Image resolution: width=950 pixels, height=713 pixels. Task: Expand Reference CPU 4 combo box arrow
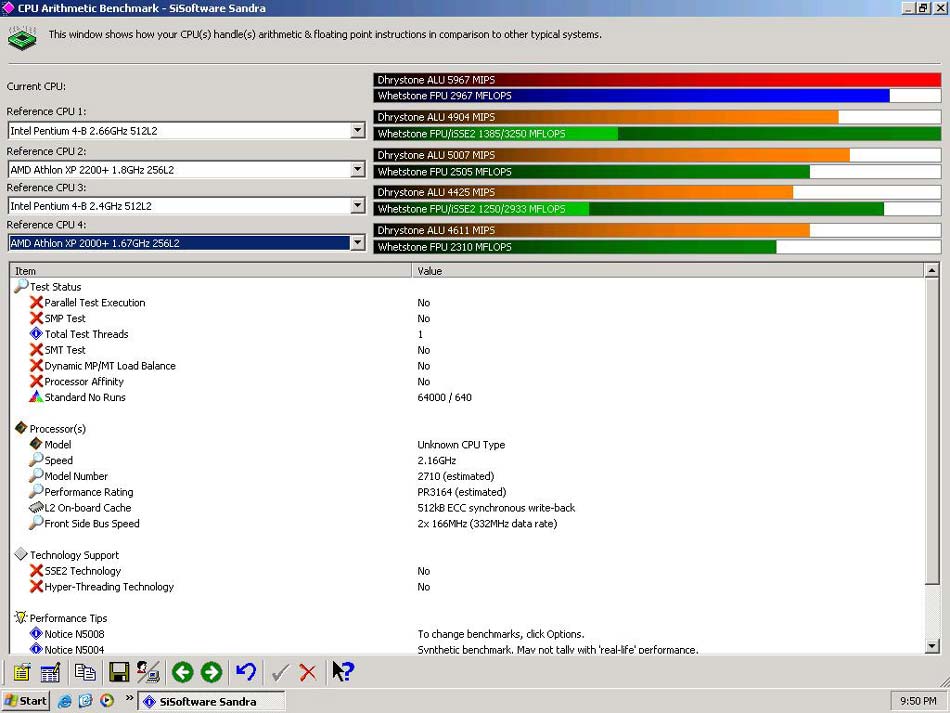tap(357, 243)
